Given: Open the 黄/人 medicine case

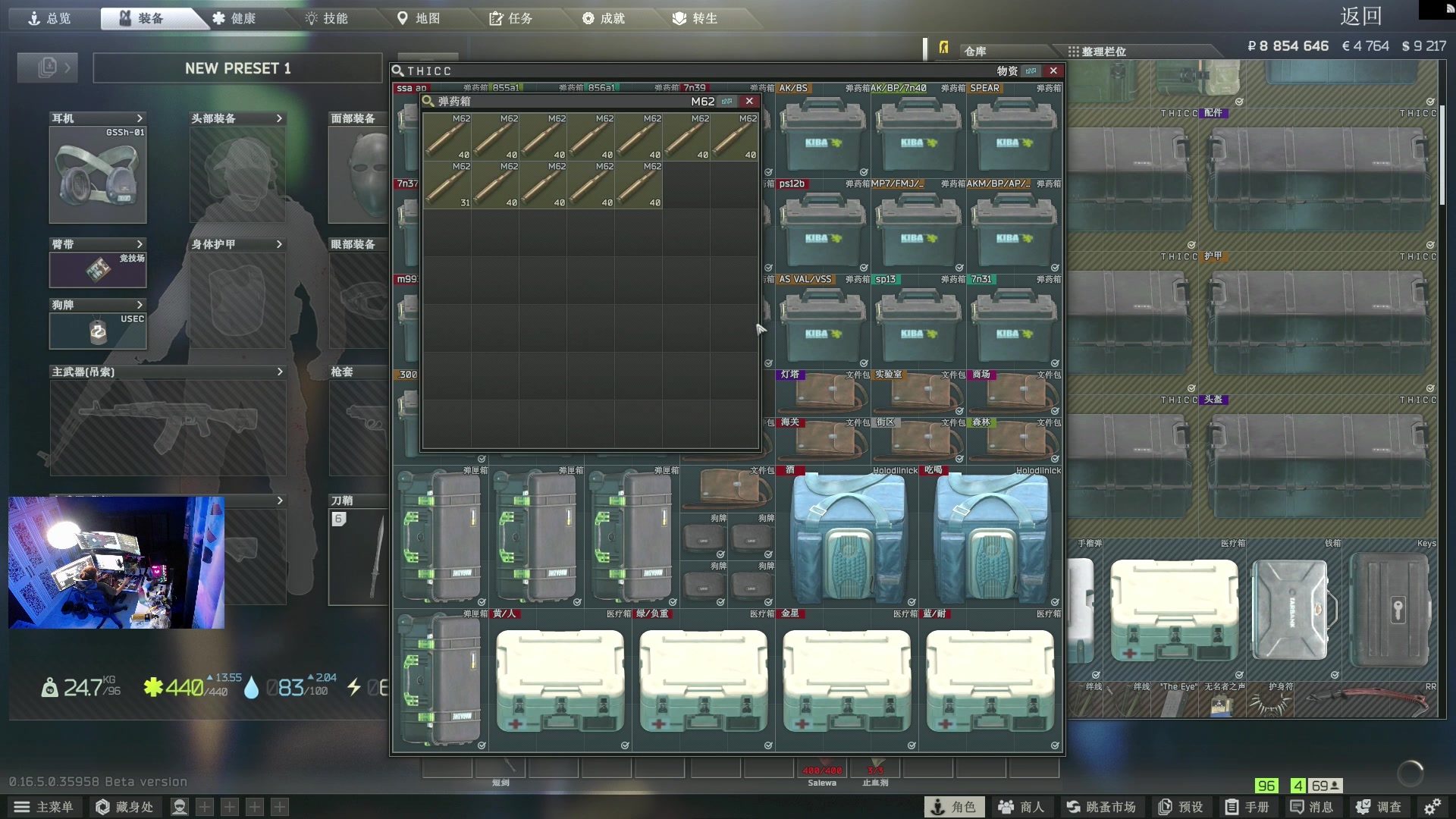Looking at the screenshot, I should click(560, 681).
